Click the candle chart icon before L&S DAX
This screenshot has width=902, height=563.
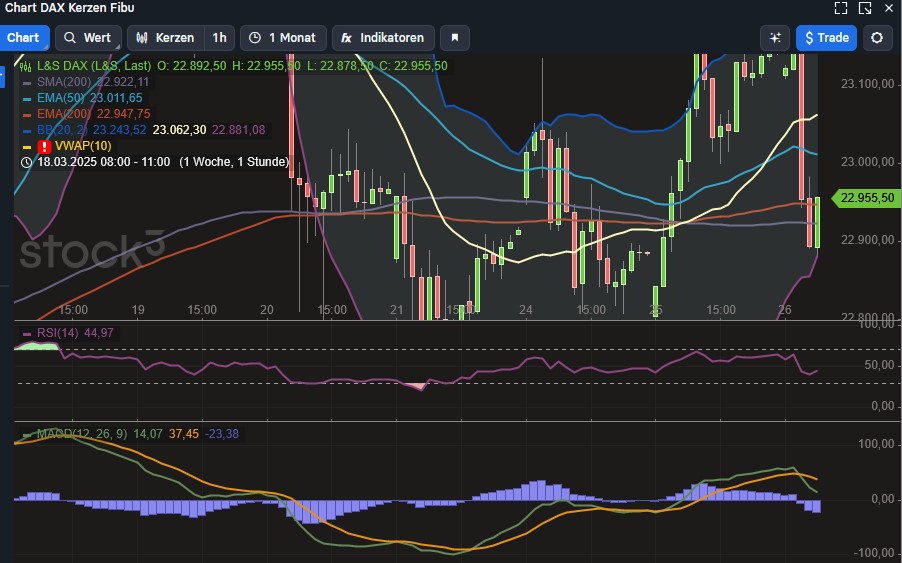point(26,66)
